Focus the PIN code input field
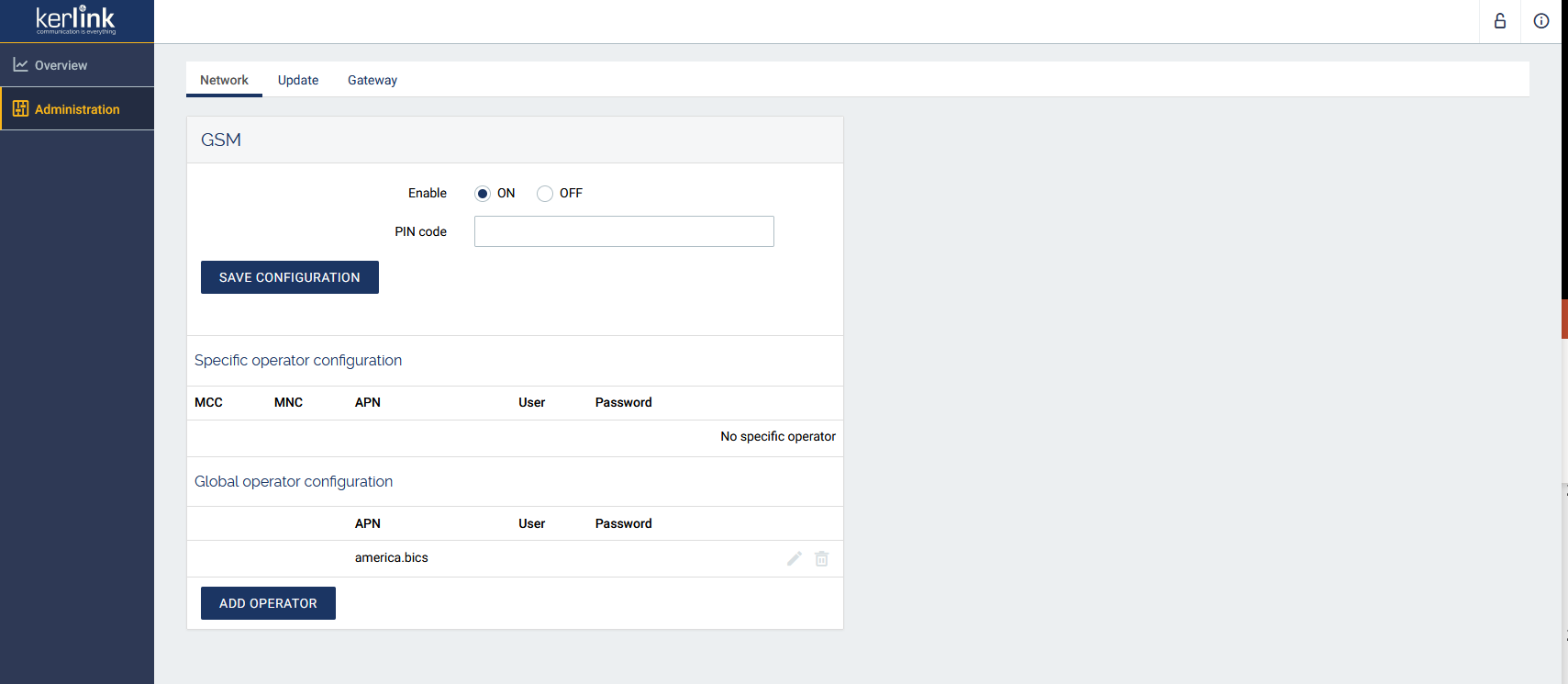Viewport: 1568px width, 684px height. tap(624, 231)
